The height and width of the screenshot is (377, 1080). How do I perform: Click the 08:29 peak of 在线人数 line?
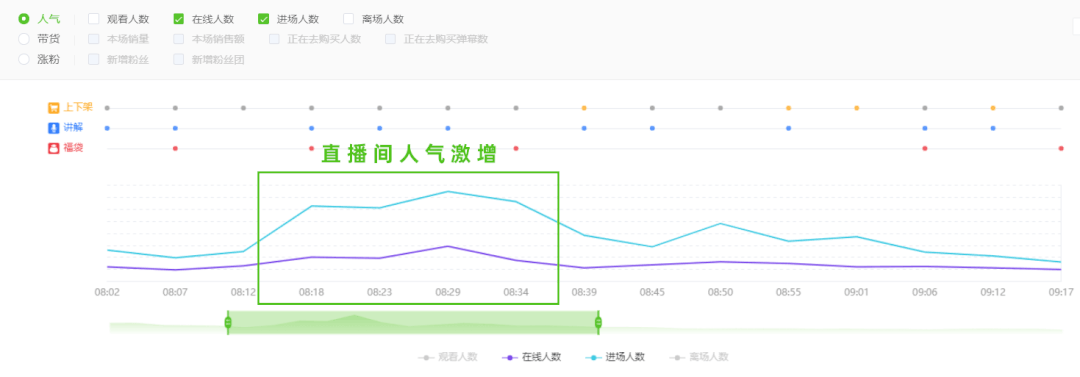448,246
